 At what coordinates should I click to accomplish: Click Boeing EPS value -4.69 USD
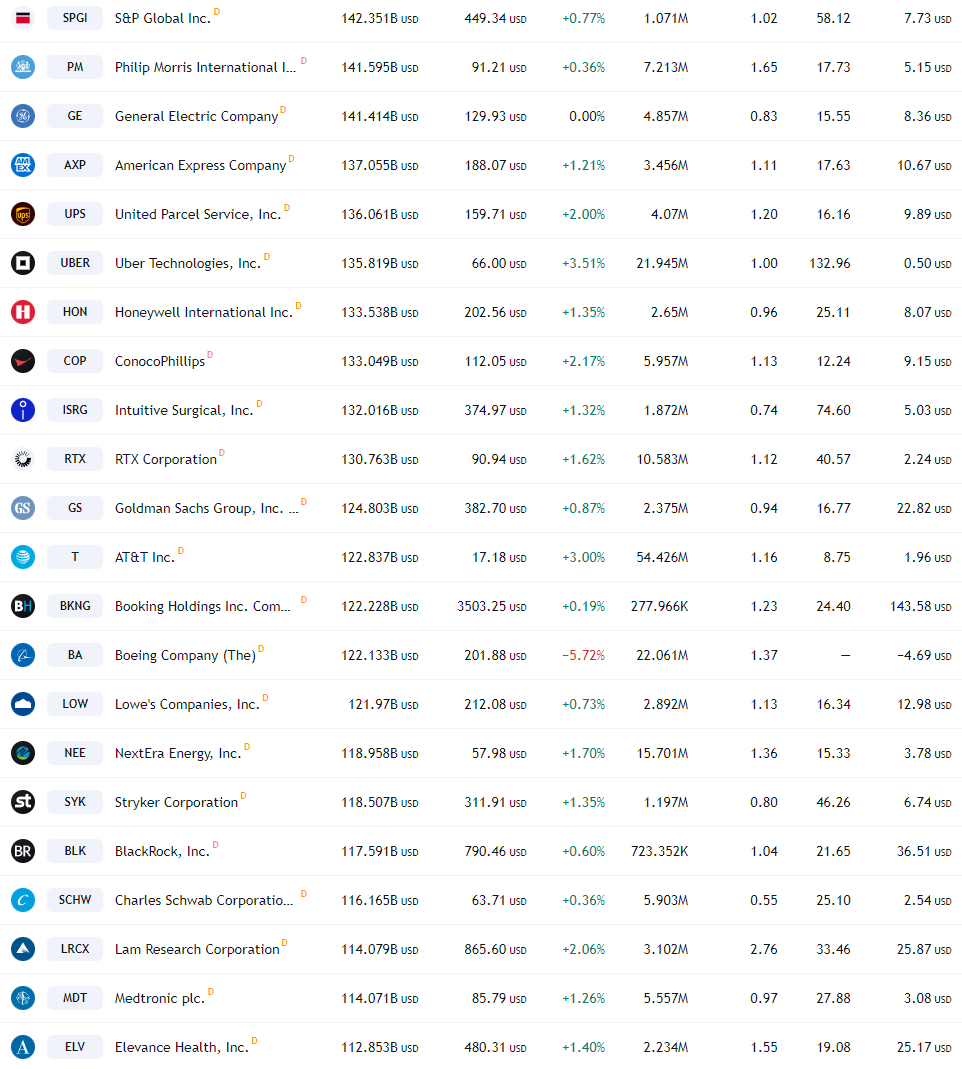click(924, 655)
